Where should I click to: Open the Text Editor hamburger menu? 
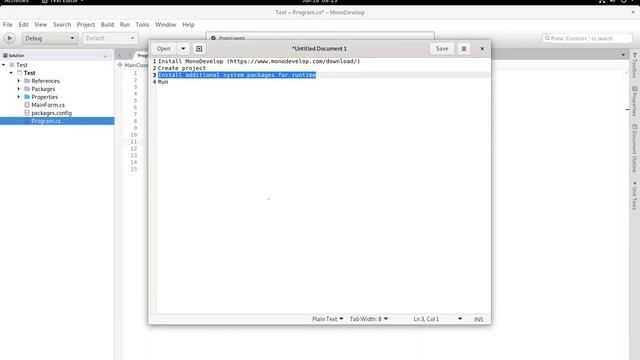tap(464, 49)
